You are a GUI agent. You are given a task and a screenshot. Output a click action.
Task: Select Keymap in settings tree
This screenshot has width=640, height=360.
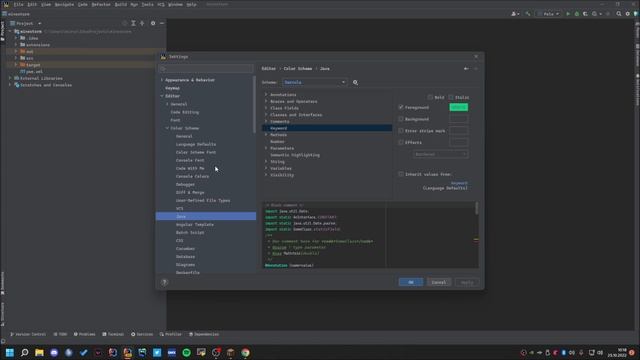coord(172,88)
